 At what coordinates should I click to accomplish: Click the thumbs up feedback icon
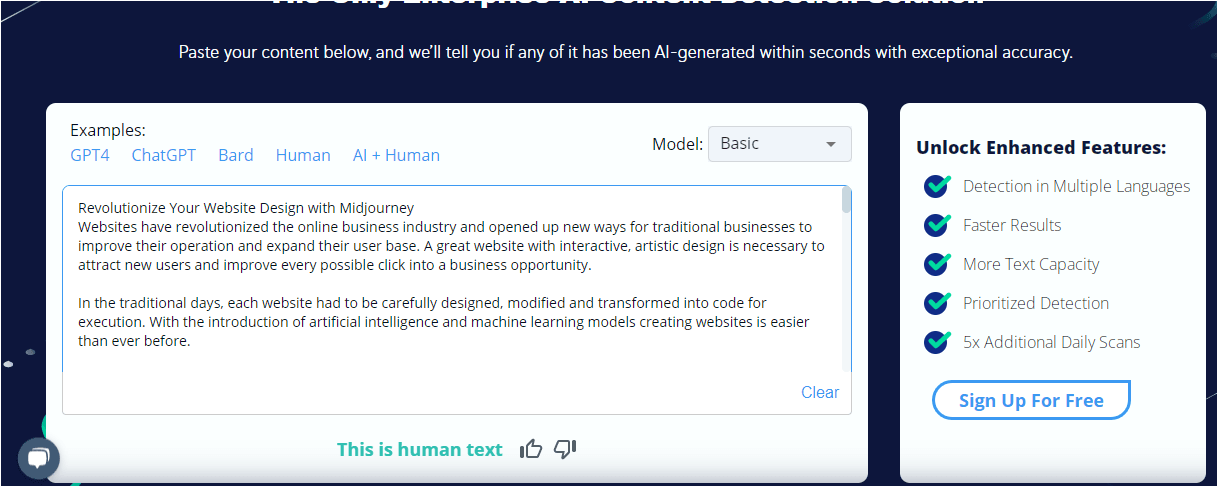[531, 449]
